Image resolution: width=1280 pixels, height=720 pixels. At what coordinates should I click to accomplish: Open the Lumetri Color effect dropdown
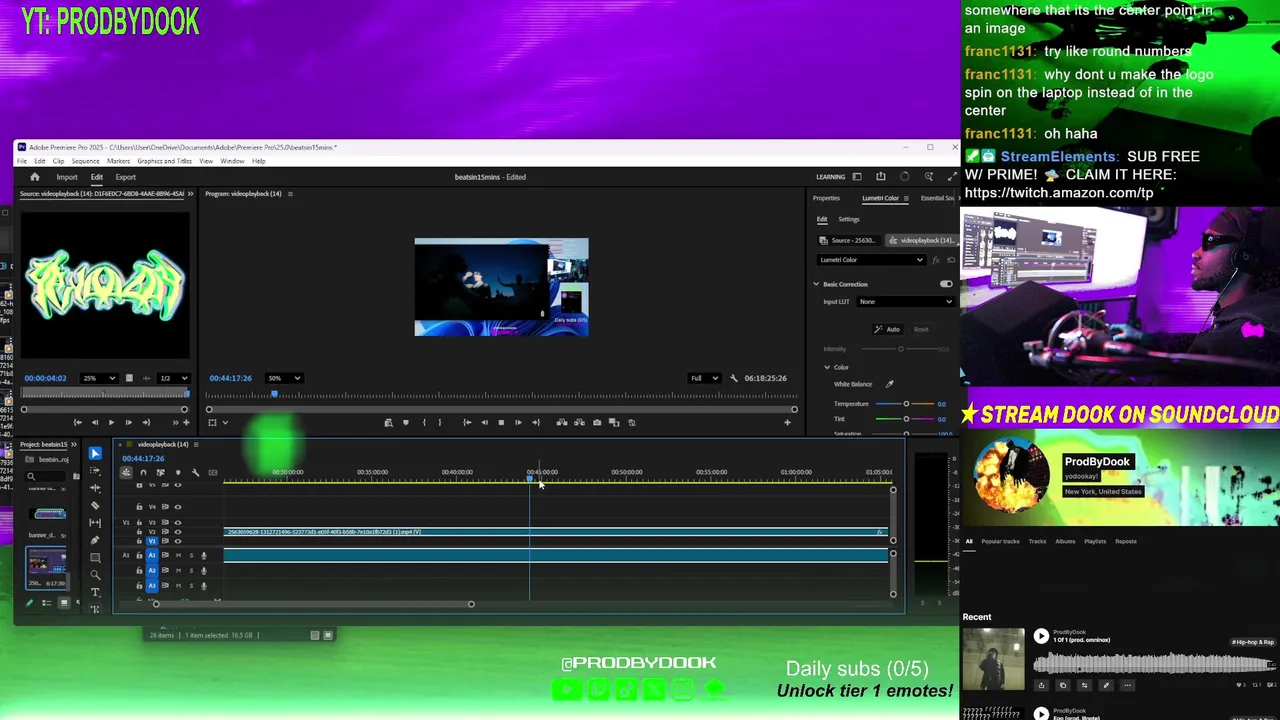click(871, 260)
